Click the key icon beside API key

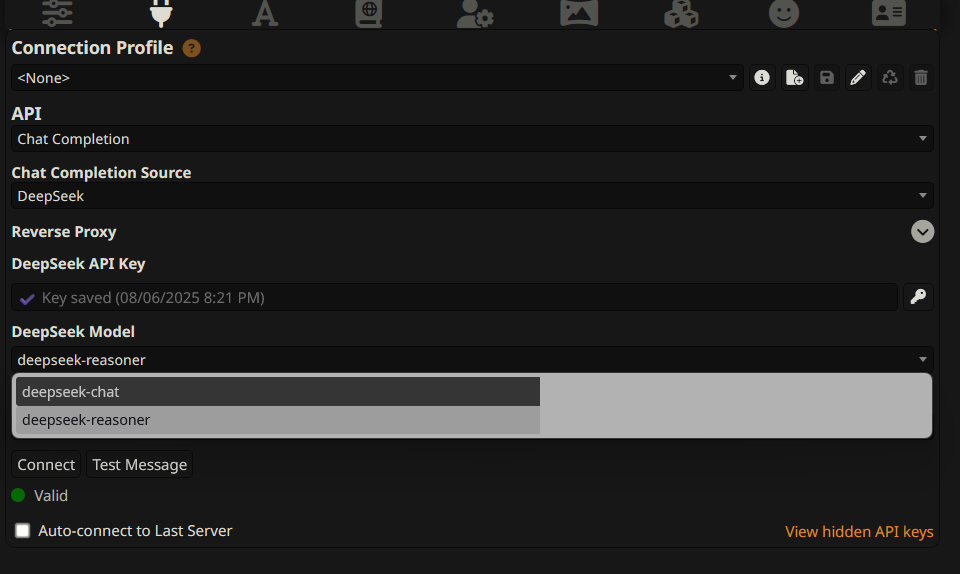coord(918,297)
